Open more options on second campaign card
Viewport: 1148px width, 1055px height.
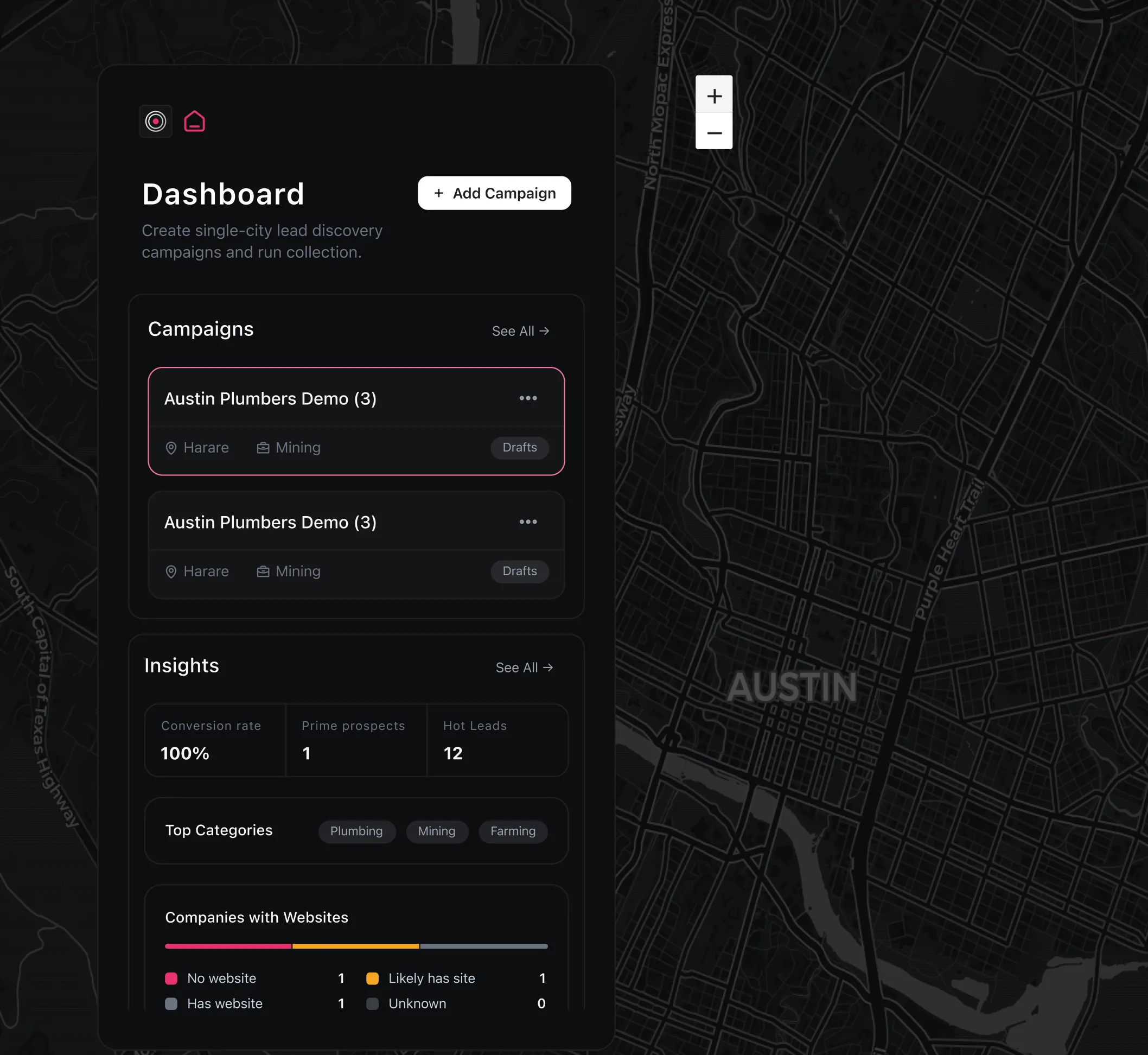click(528, 522)
